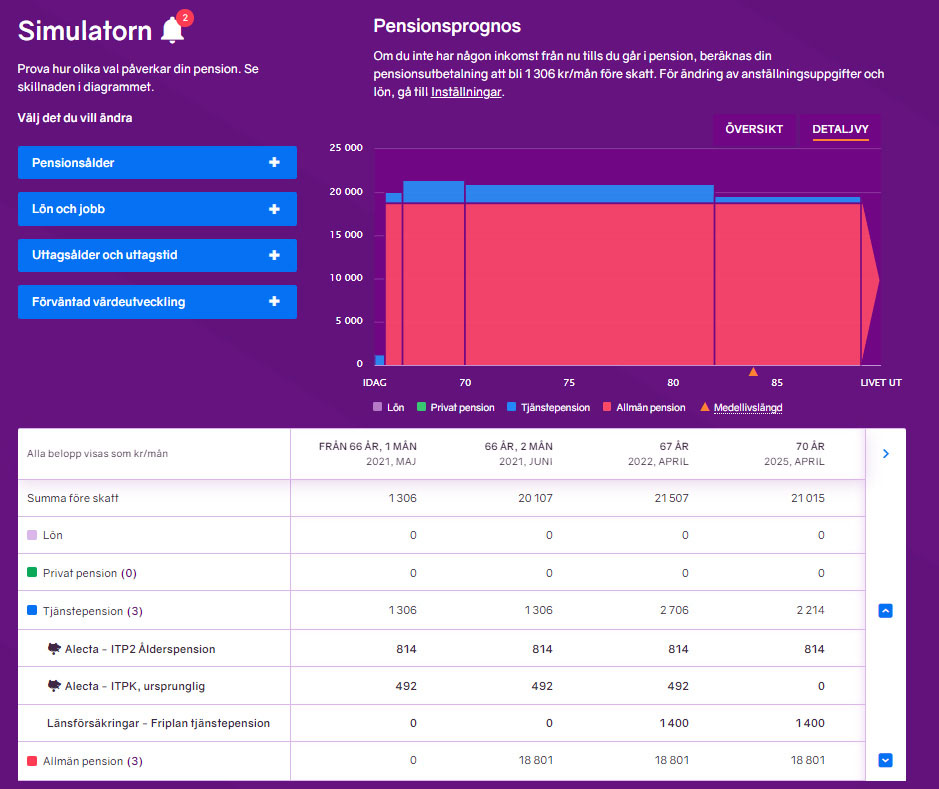This screenshot has width=939, height=789.
Task: Click plus icon on Förväntad värdeutveckling
Action: pyautogui.click(x=274, y=302)
